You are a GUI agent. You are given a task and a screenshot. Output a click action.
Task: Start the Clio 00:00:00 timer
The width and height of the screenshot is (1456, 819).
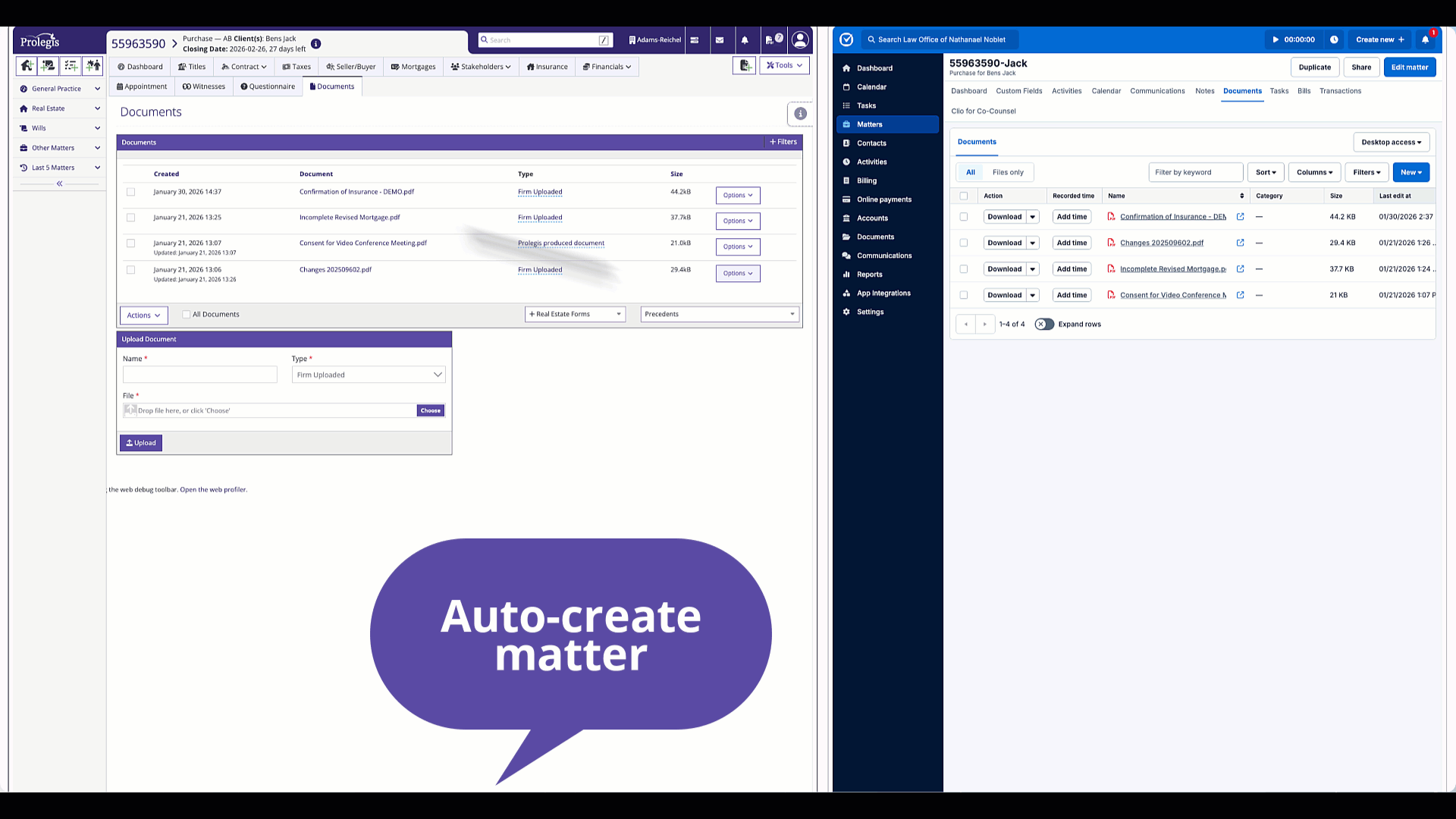1294,39
